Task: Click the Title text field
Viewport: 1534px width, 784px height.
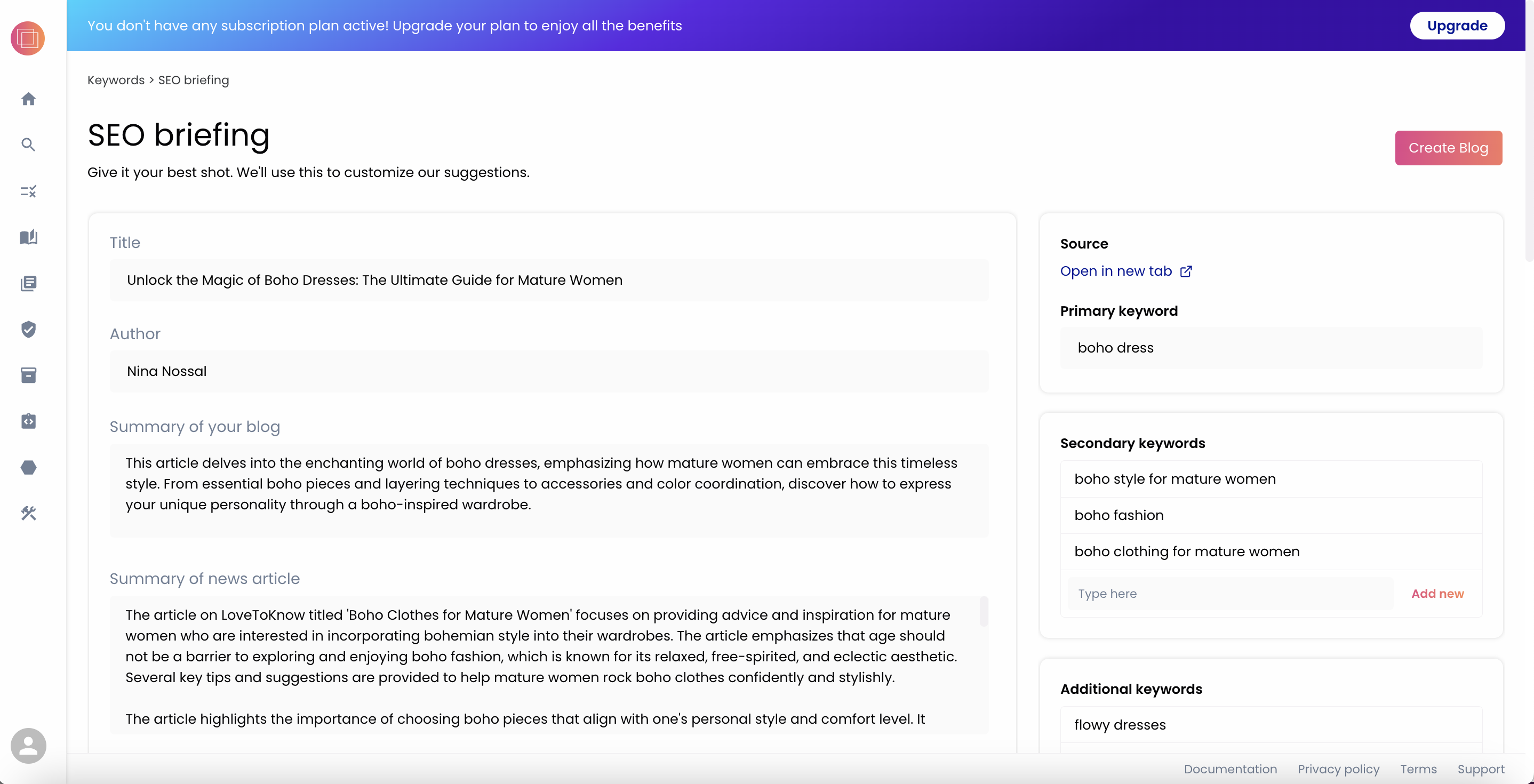Action: [548, 281]
